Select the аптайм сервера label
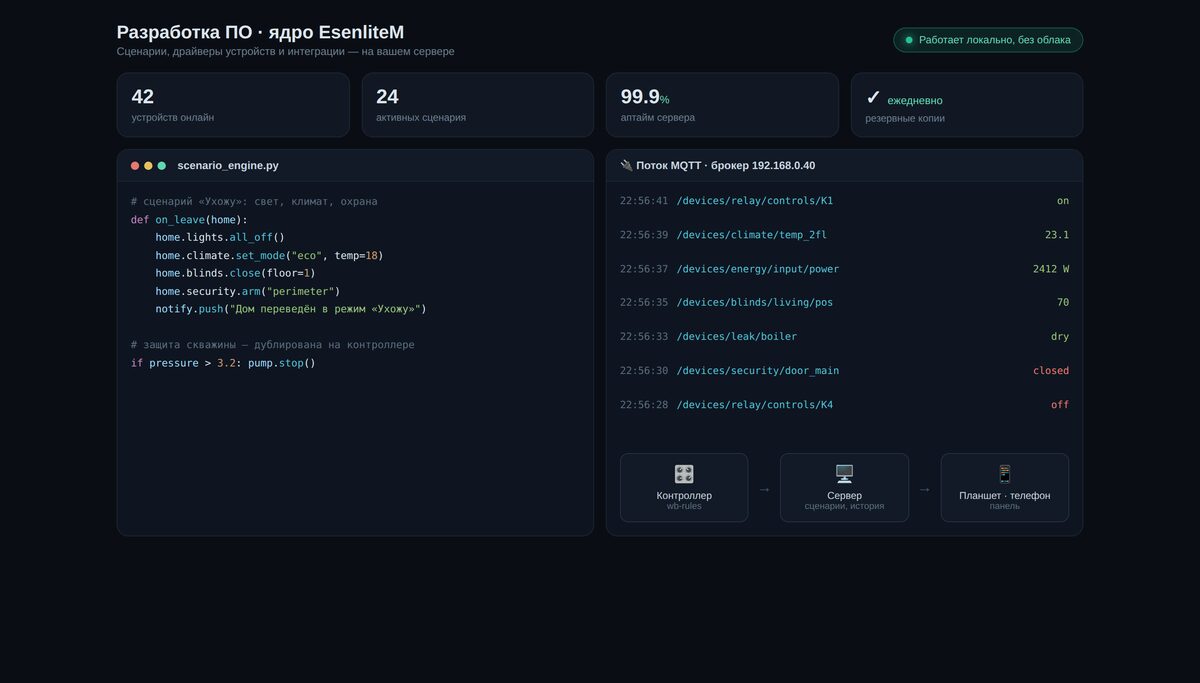 click(658, 118)
